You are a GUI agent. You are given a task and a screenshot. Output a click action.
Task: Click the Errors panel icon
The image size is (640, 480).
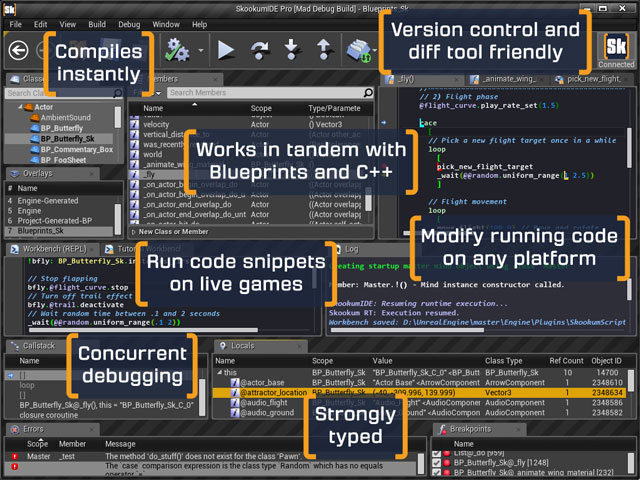coord(15,429)
